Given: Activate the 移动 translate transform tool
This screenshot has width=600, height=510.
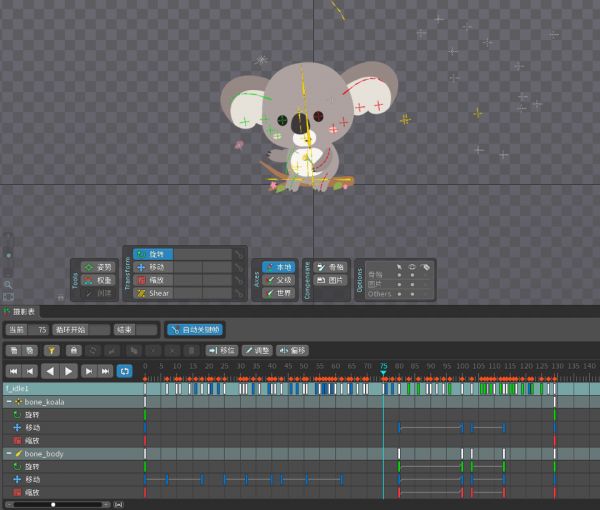Looking at the screenshot, I should pyautogui.click(x=153, y=267).
